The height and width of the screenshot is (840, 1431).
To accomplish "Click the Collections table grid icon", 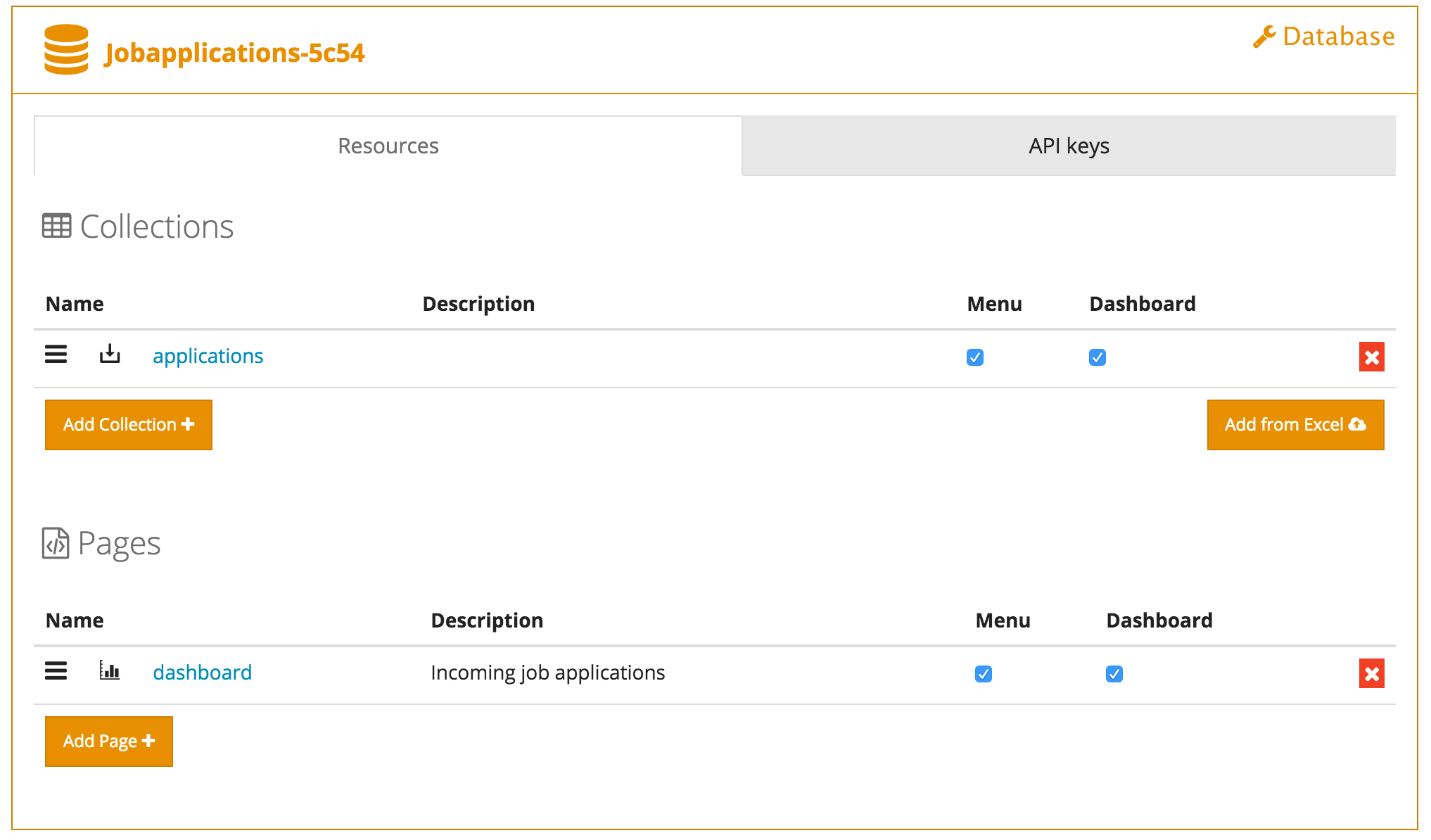I will [56, 226].
